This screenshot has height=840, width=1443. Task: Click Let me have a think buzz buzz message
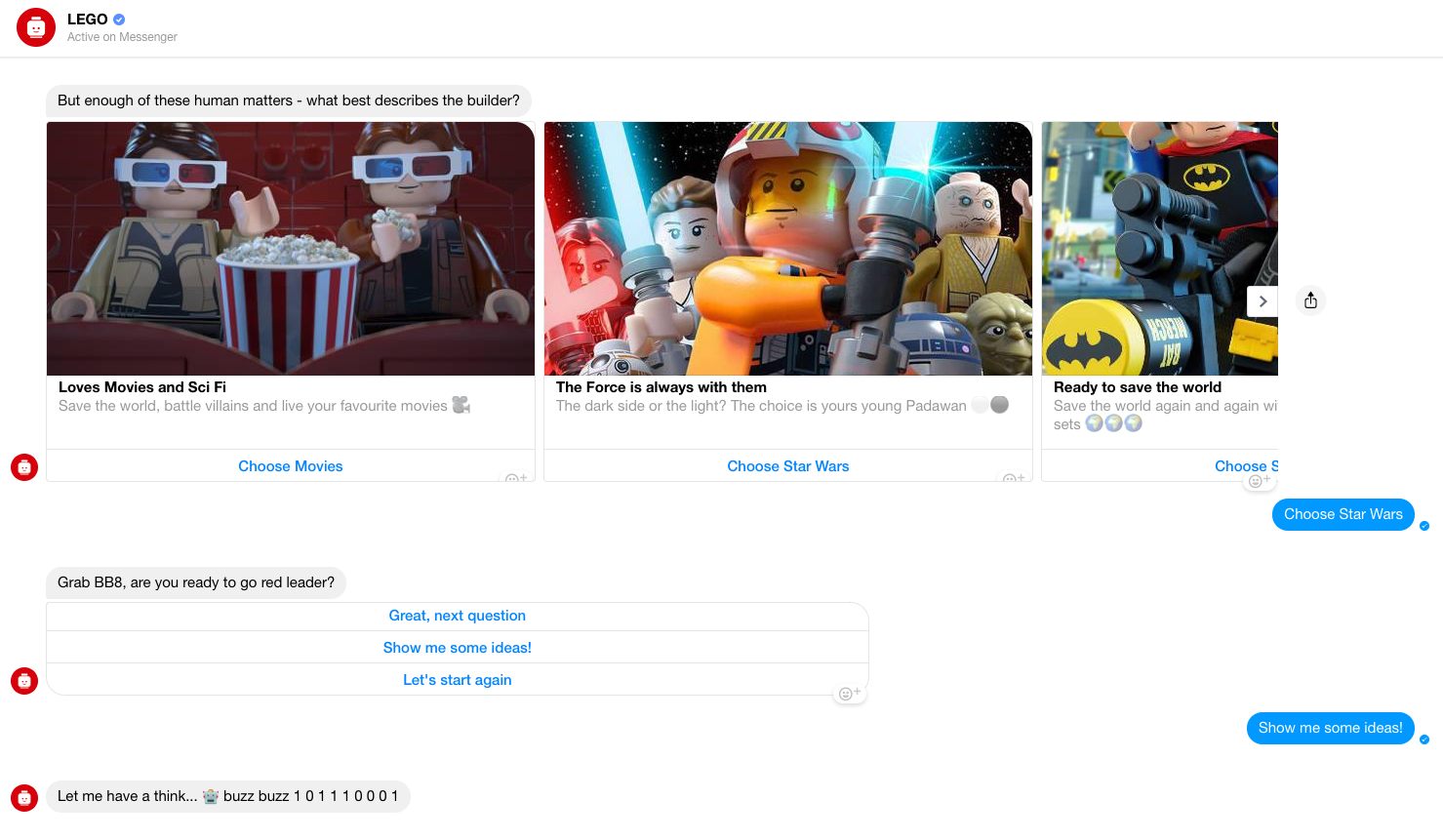(228, 796)
